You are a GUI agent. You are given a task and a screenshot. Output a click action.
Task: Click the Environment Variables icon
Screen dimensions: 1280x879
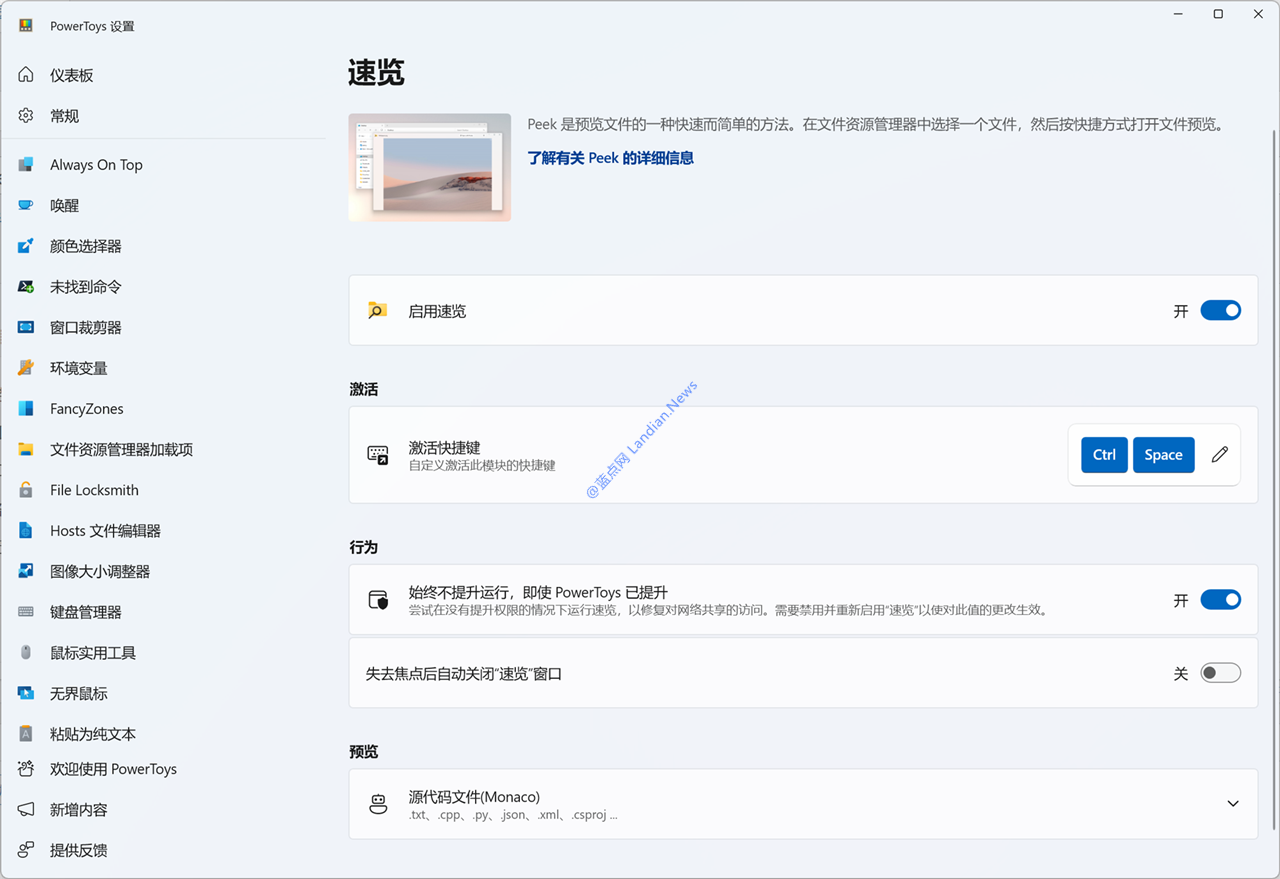(x=26, y=368)
